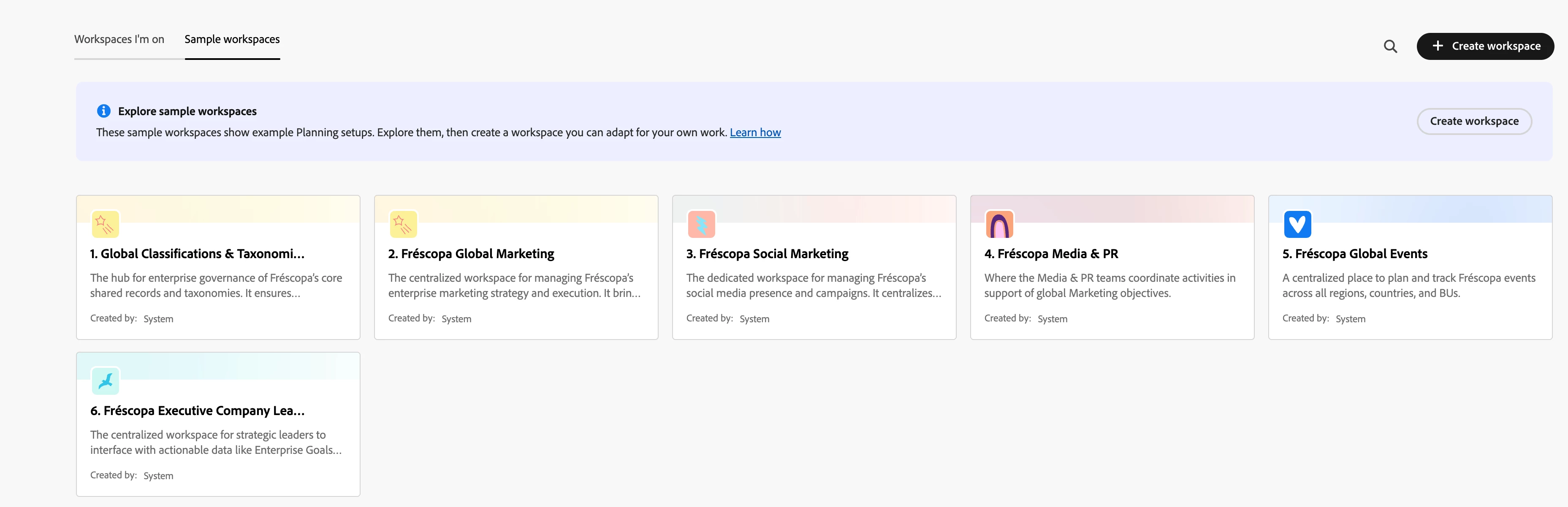
Task: Click the Explore sample workspaces heading
Action: [x=187, y=111]
